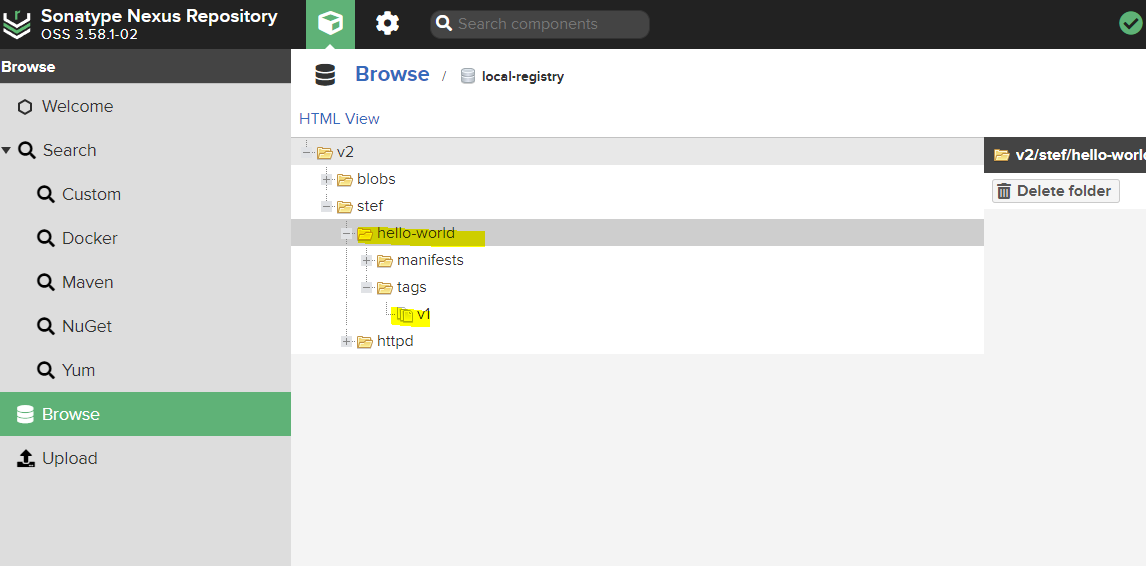
Task: Open the Administration gear icon
Action: [x=387, y=24]
